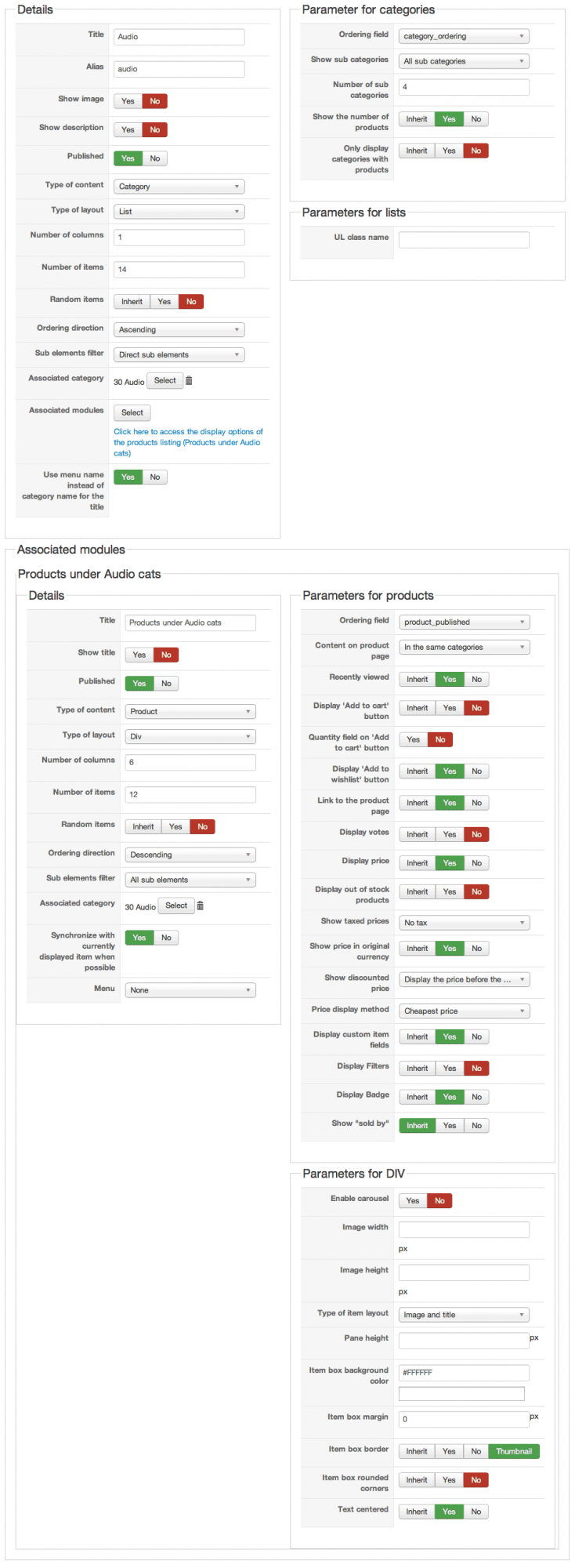Set Display votes to Inherit
The image size is (575, 1568).
417,835
